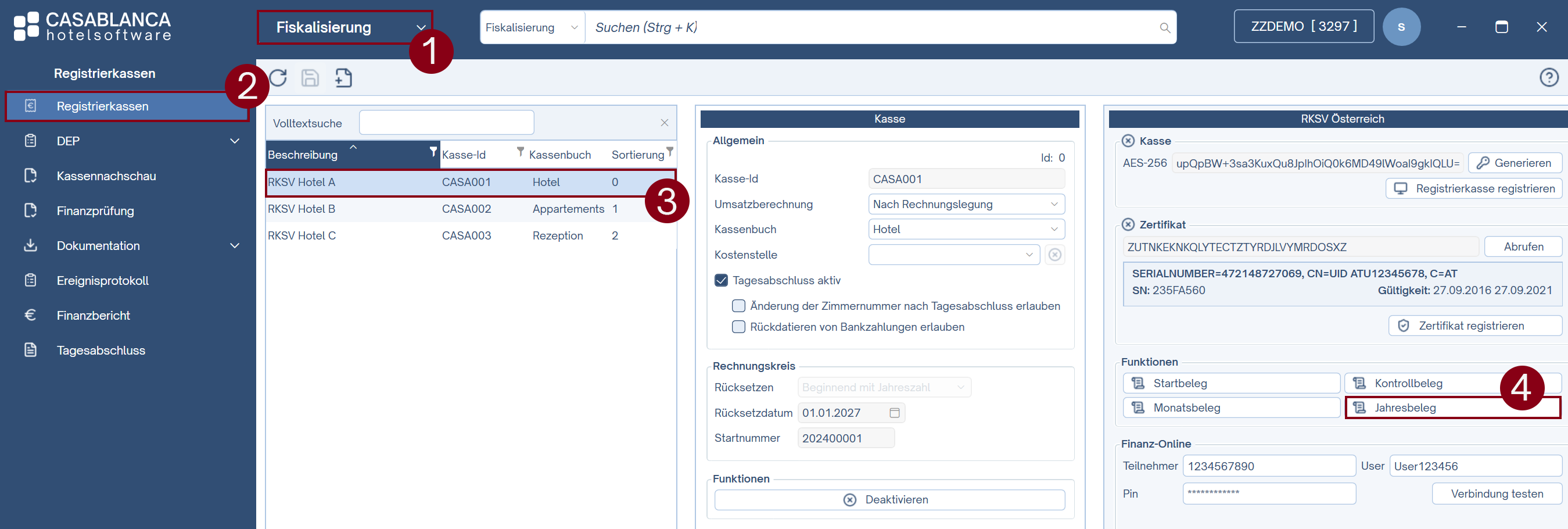Clear the Volltextsuche with the X icon
Image resolution: width=1568 pixels, height=529 pixels.
point(664,123)
